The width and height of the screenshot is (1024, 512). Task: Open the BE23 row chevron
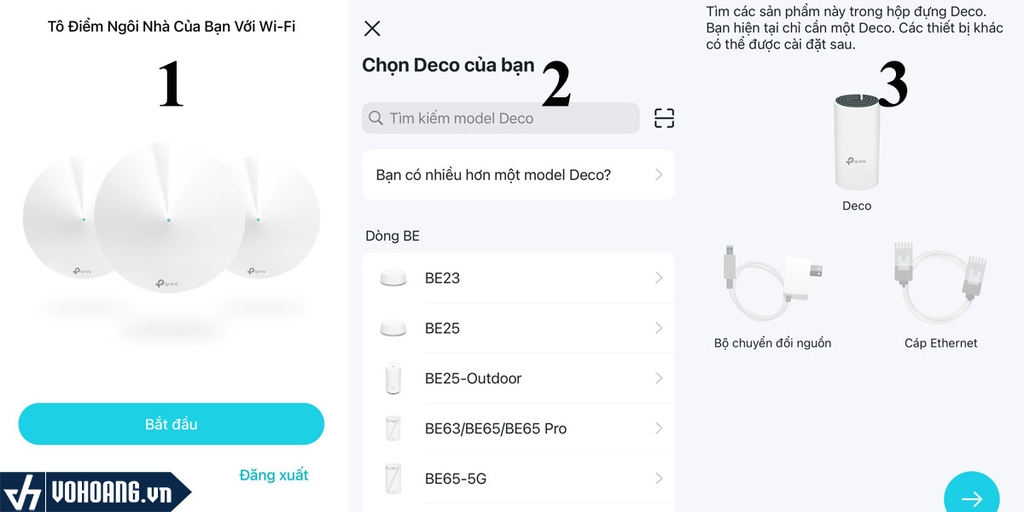658,278
